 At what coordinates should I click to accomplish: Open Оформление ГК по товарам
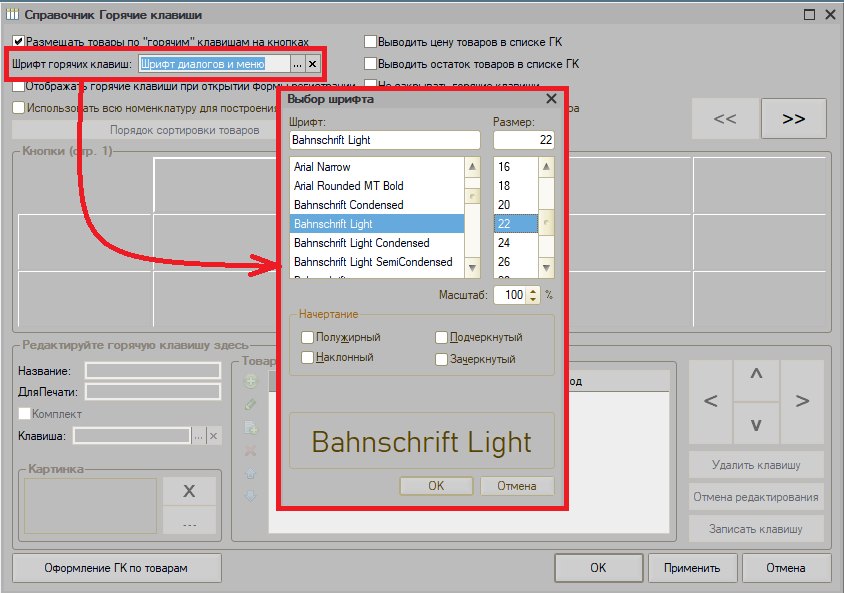116,568
